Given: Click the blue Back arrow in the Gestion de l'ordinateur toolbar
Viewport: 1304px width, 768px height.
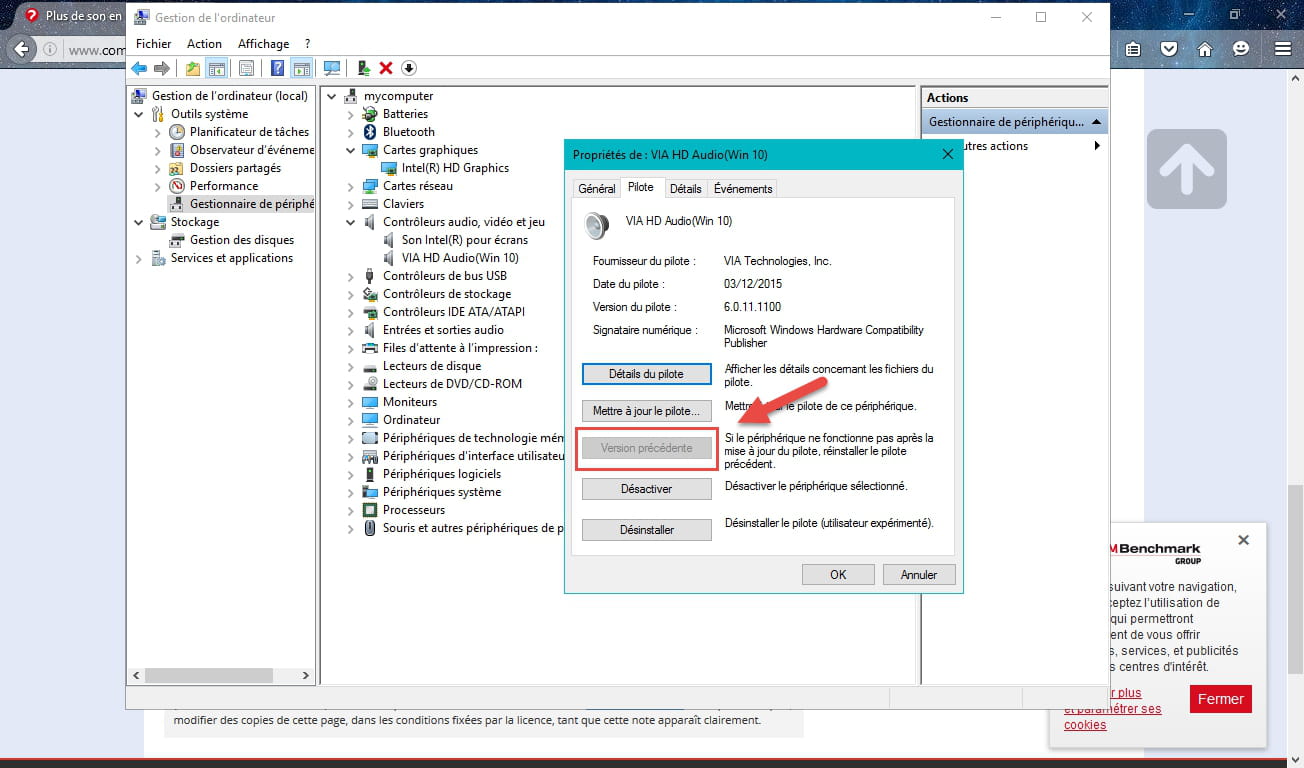Looking at the screenshot, I should click(139, 68).
